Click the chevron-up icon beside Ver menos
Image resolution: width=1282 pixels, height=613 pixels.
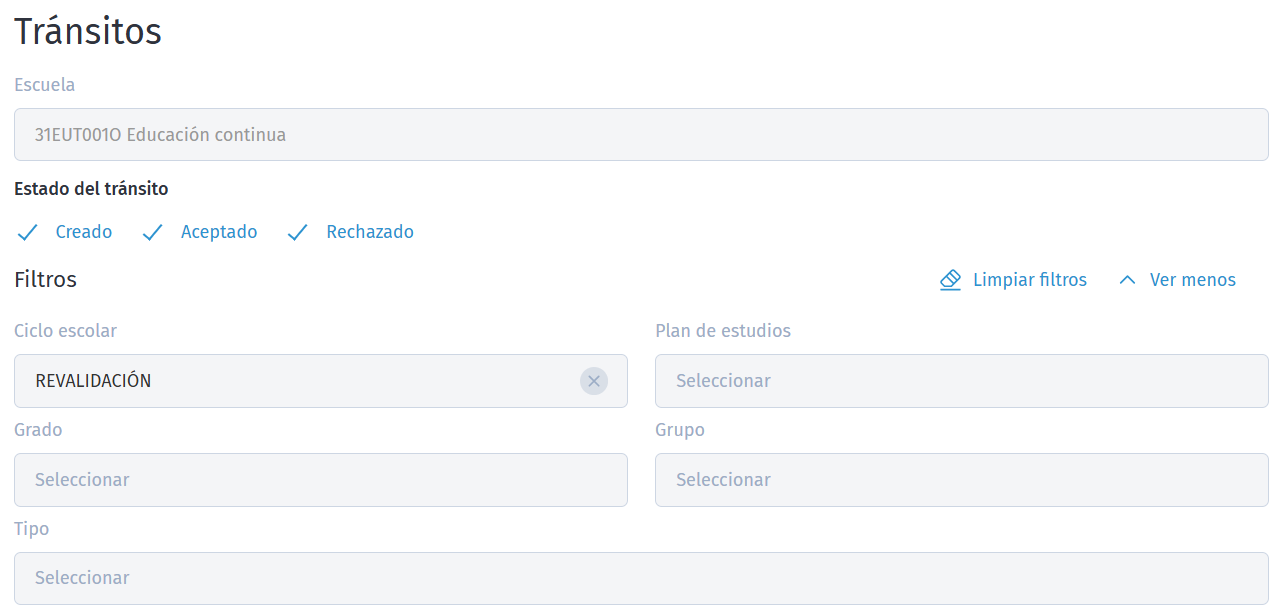[x=1127, y=280]
